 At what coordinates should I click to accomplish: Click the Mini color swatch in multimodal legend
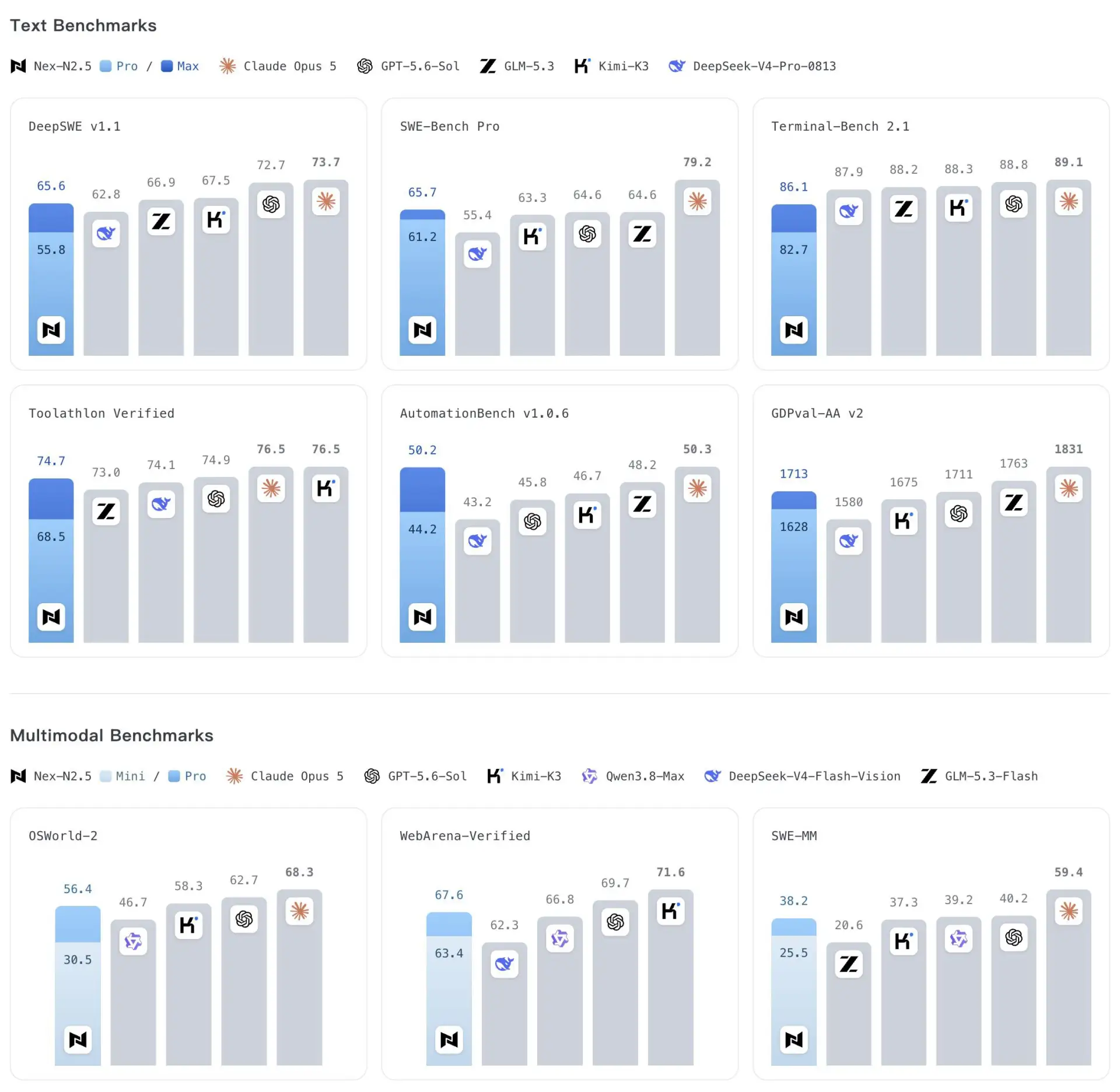(106, 776)
